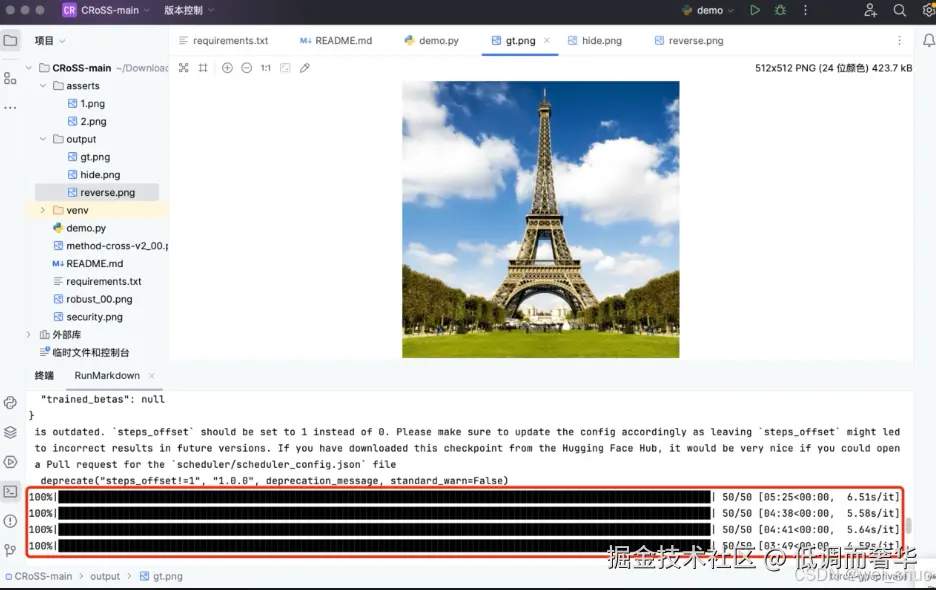Screen dimensions: 936x590
Task: Click CRoSS-main breadcrumb in status bar
Action: pyautogui.click(x=39, y=576)
